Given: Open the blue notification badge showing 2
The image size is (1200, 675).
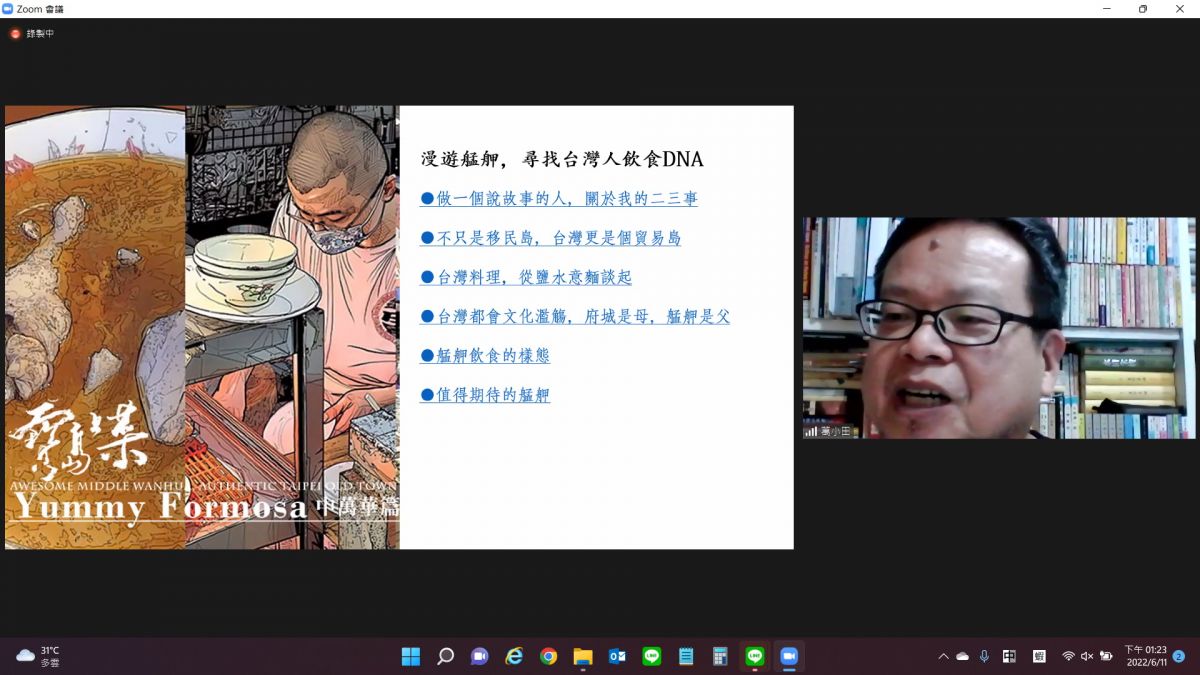Looking at the screenshot, I should 1179,656.
